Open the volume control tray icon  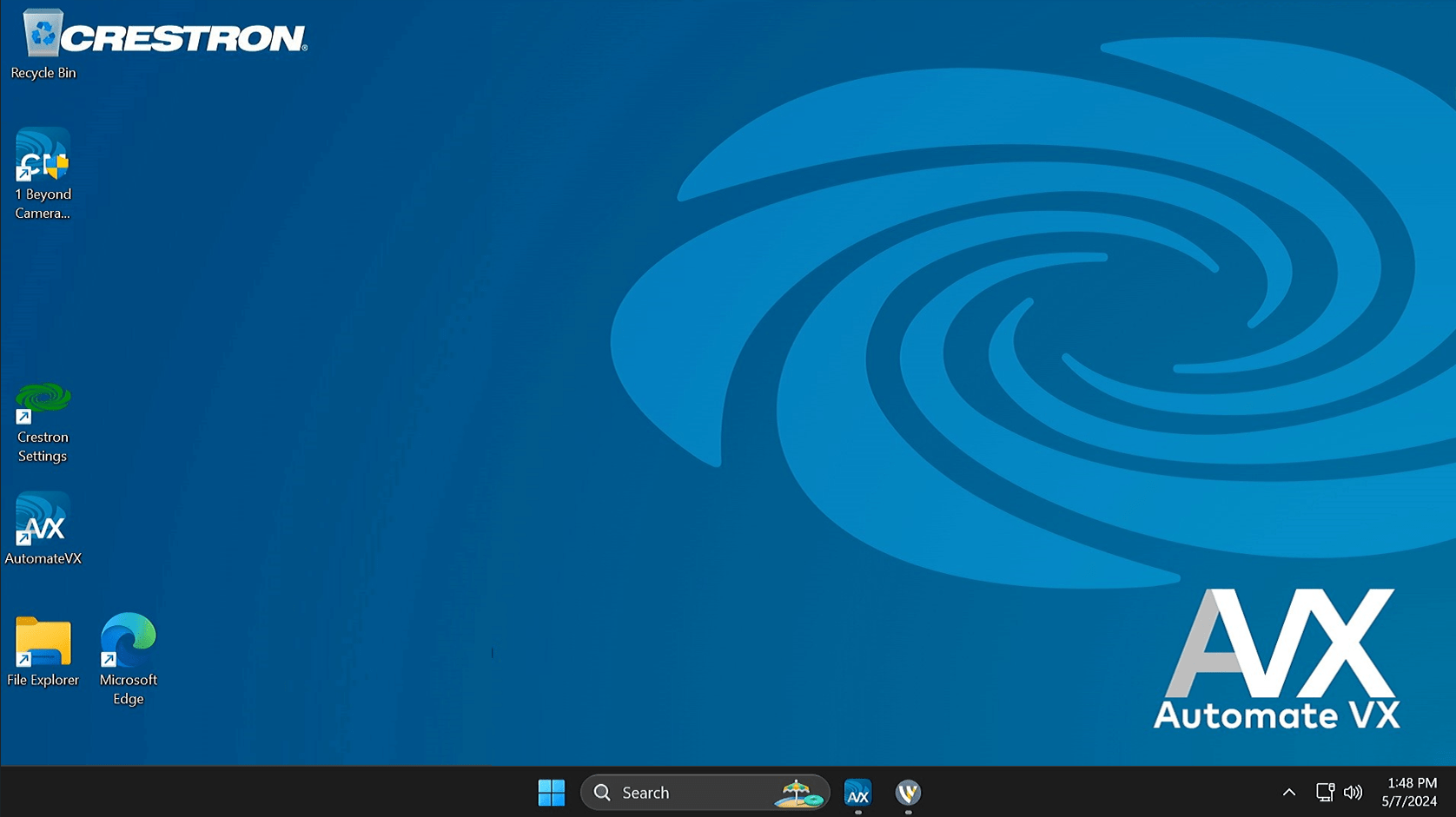click(1353, 793)
